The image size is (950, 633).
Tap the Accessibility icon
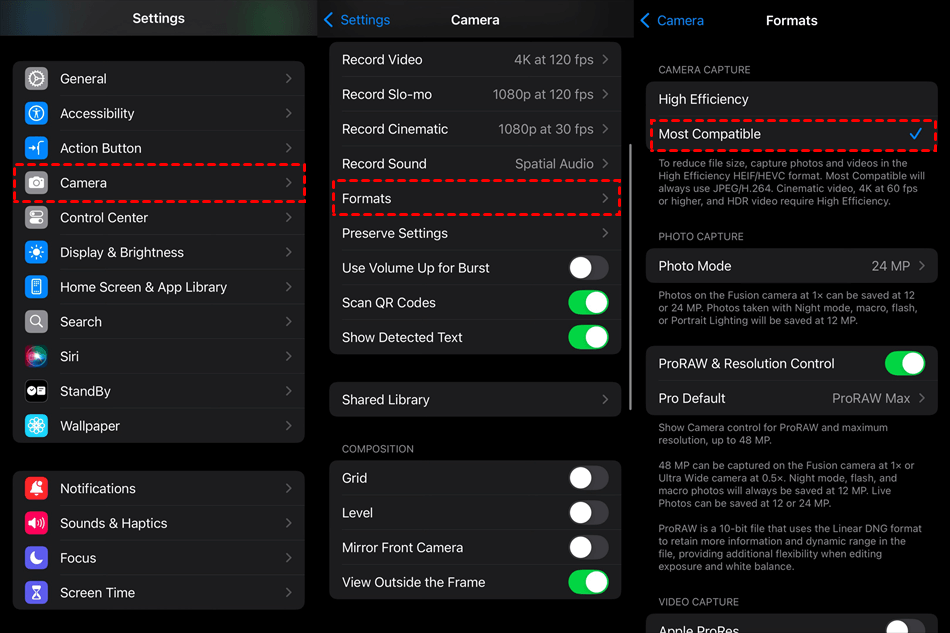coord(36,113)
